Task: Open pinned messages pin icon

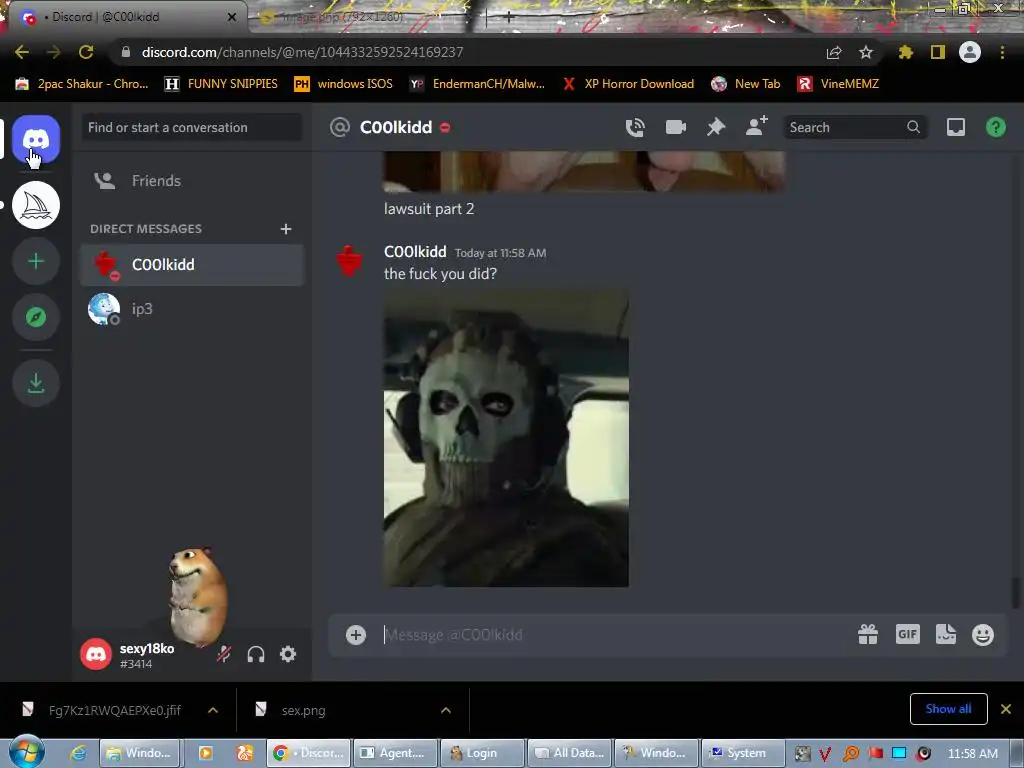Action: point(716,127)
